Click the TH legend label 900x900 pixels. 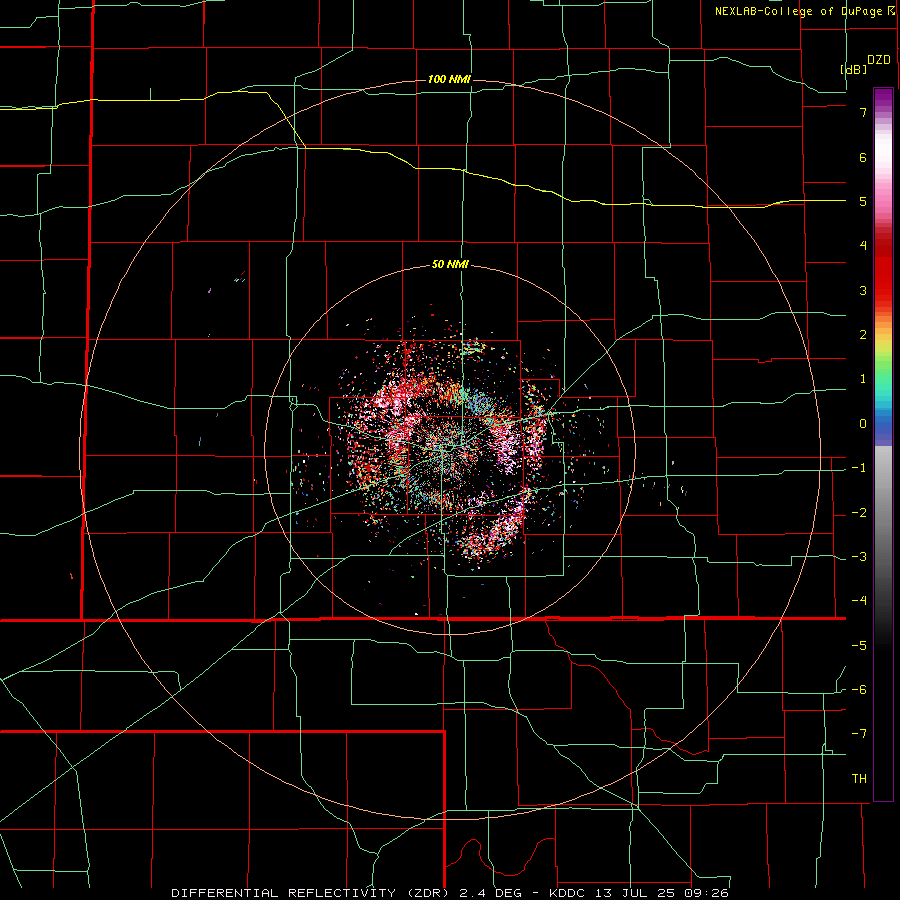(x=859, y=779)
